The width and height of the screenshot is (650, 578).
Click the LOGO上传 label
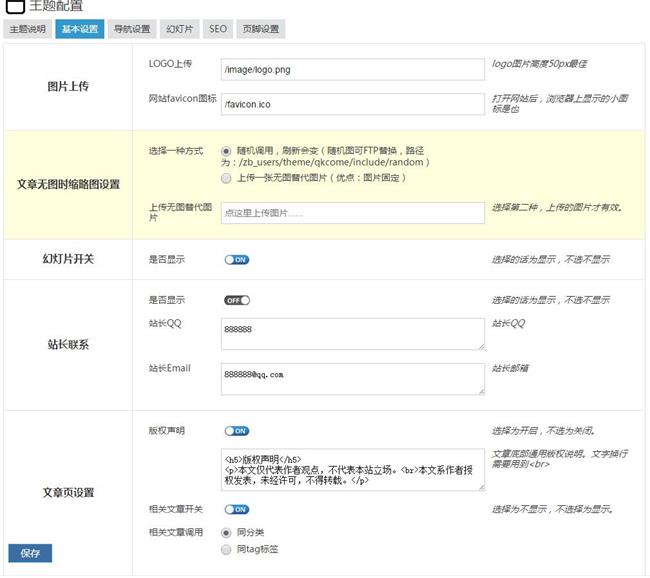tap(170, 64)
